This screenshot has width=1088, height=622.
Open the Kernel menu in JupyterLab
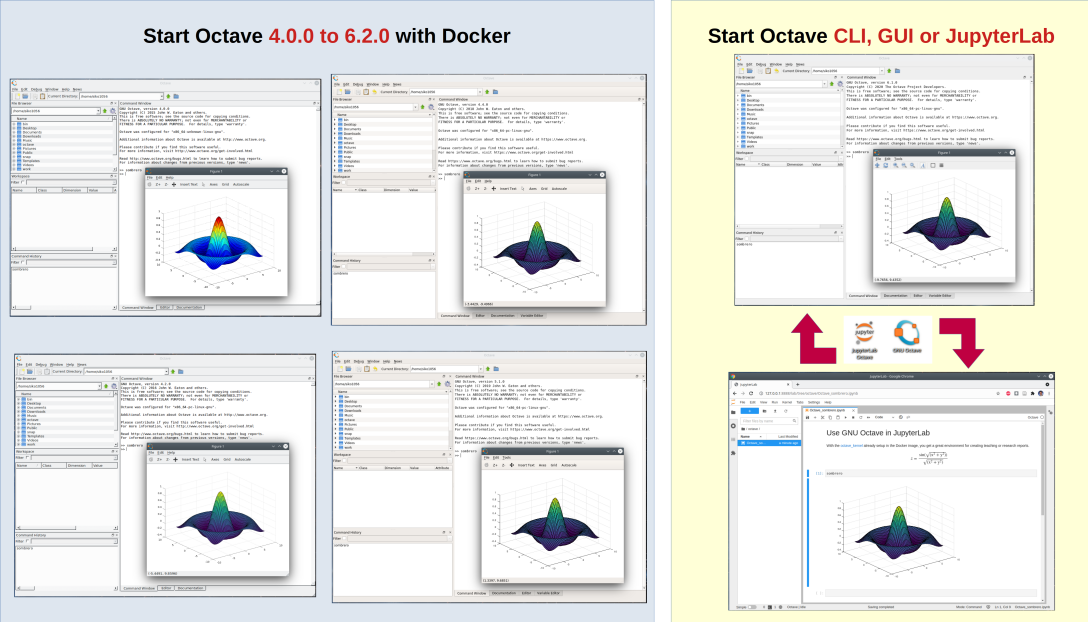pos(787,402)
